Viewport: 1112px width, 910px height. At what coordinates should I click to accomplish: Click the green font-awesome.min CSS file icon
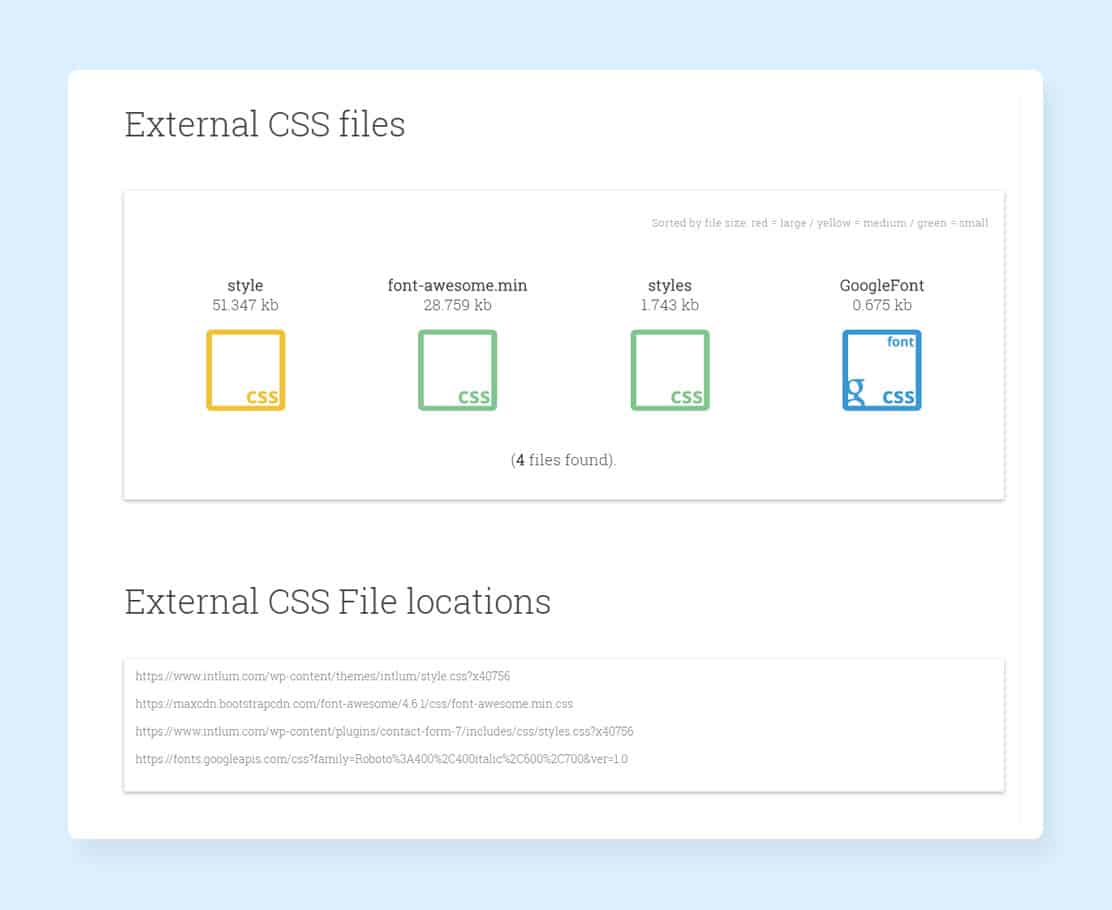click(x=457, y=370)
